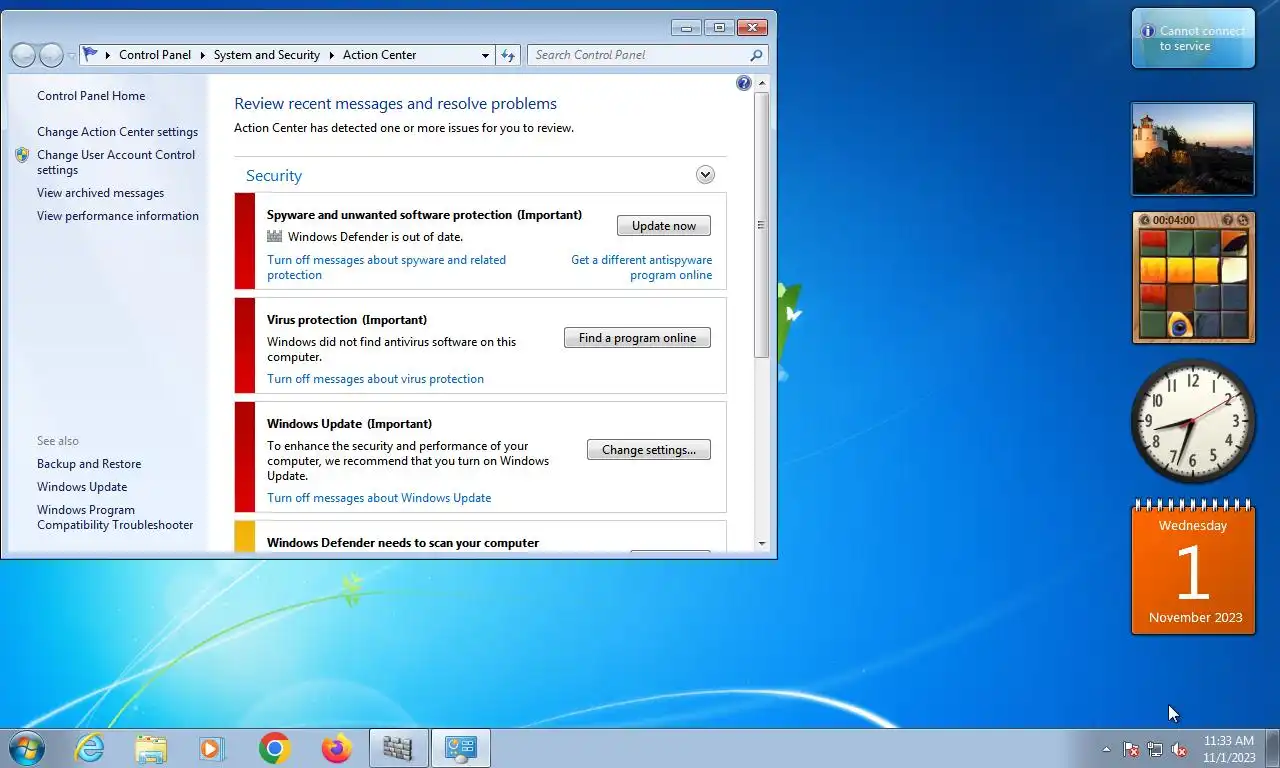1280x768 pixels.
Task: Click the muted volume tray icon
Action: [1179, 749]
